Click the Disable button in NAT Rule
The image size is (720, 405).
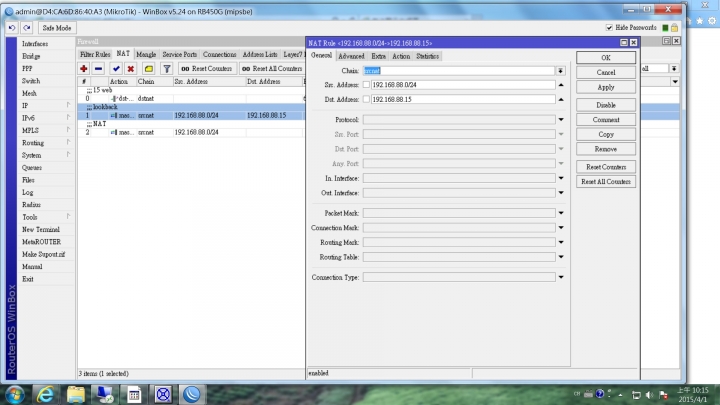[x=606, y=105]
